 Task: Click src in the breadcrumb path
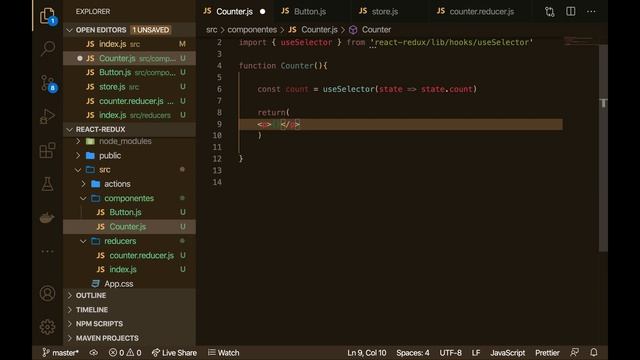pyautogui.click(x=211, y=30)
